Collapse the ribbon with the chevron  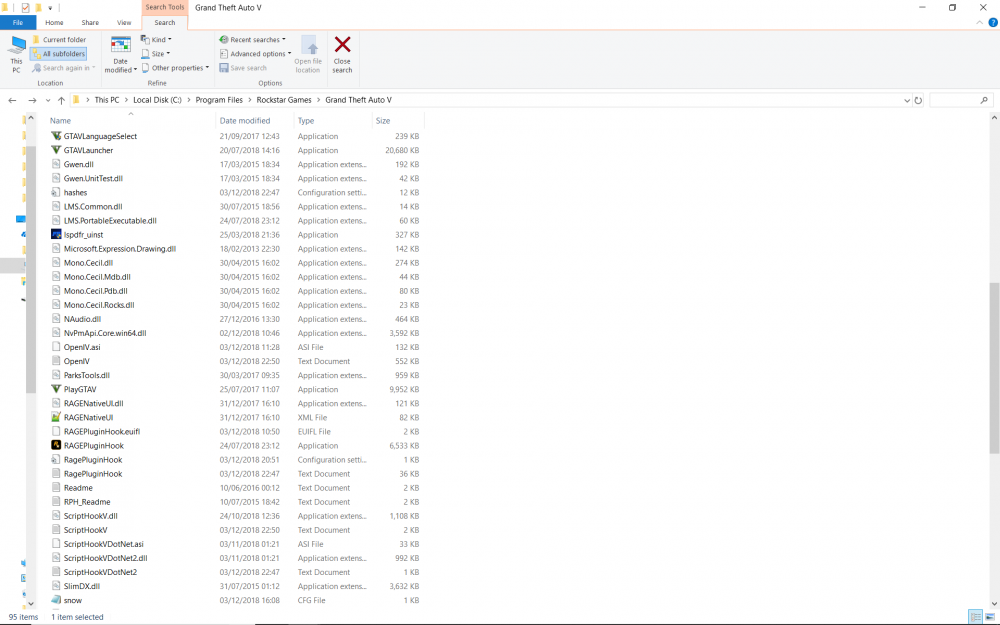coord(980,22)
